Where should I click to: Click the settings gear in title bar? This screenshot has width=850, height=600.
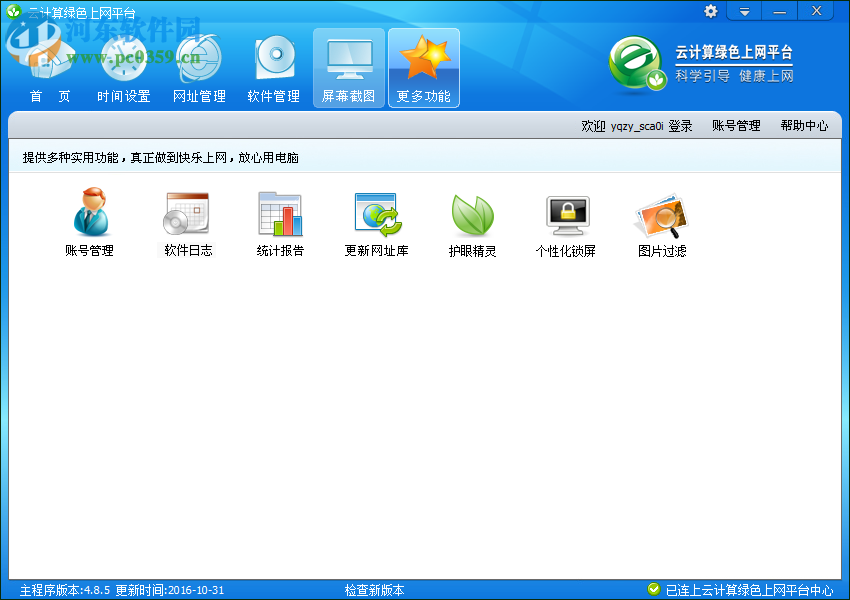coord(710,11)
